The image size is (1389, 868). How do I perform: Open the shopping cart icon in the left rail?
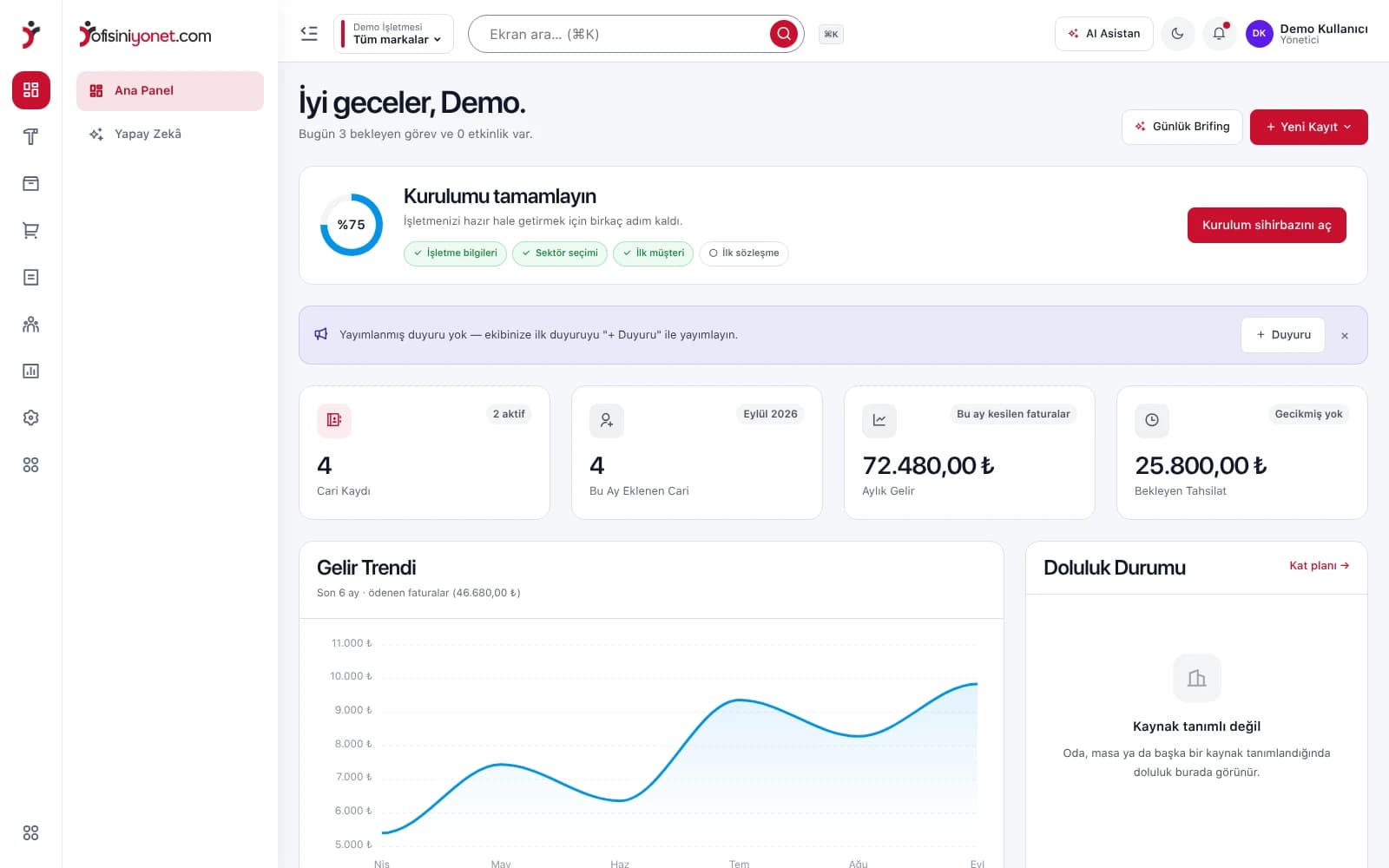31,230
